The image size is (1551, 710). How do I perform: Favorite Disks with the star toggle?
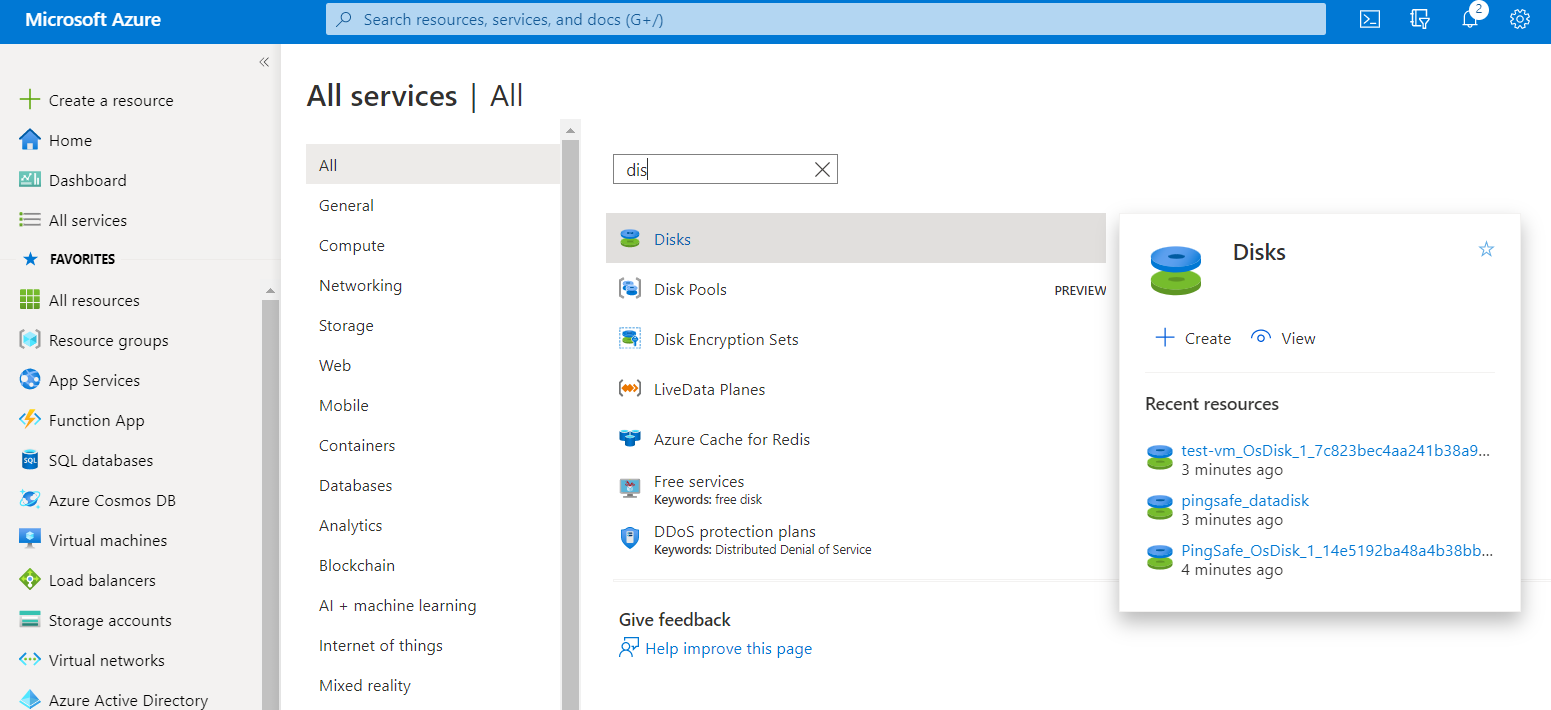(1486, 249)
